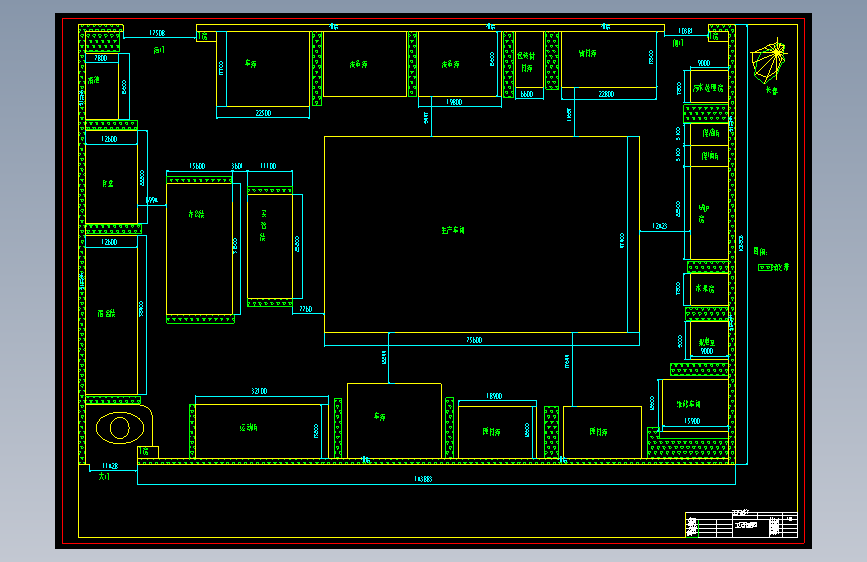Click the 大门 gate label
The height and width of the screenshot is (562, 867).
click(x=104, y=476)
